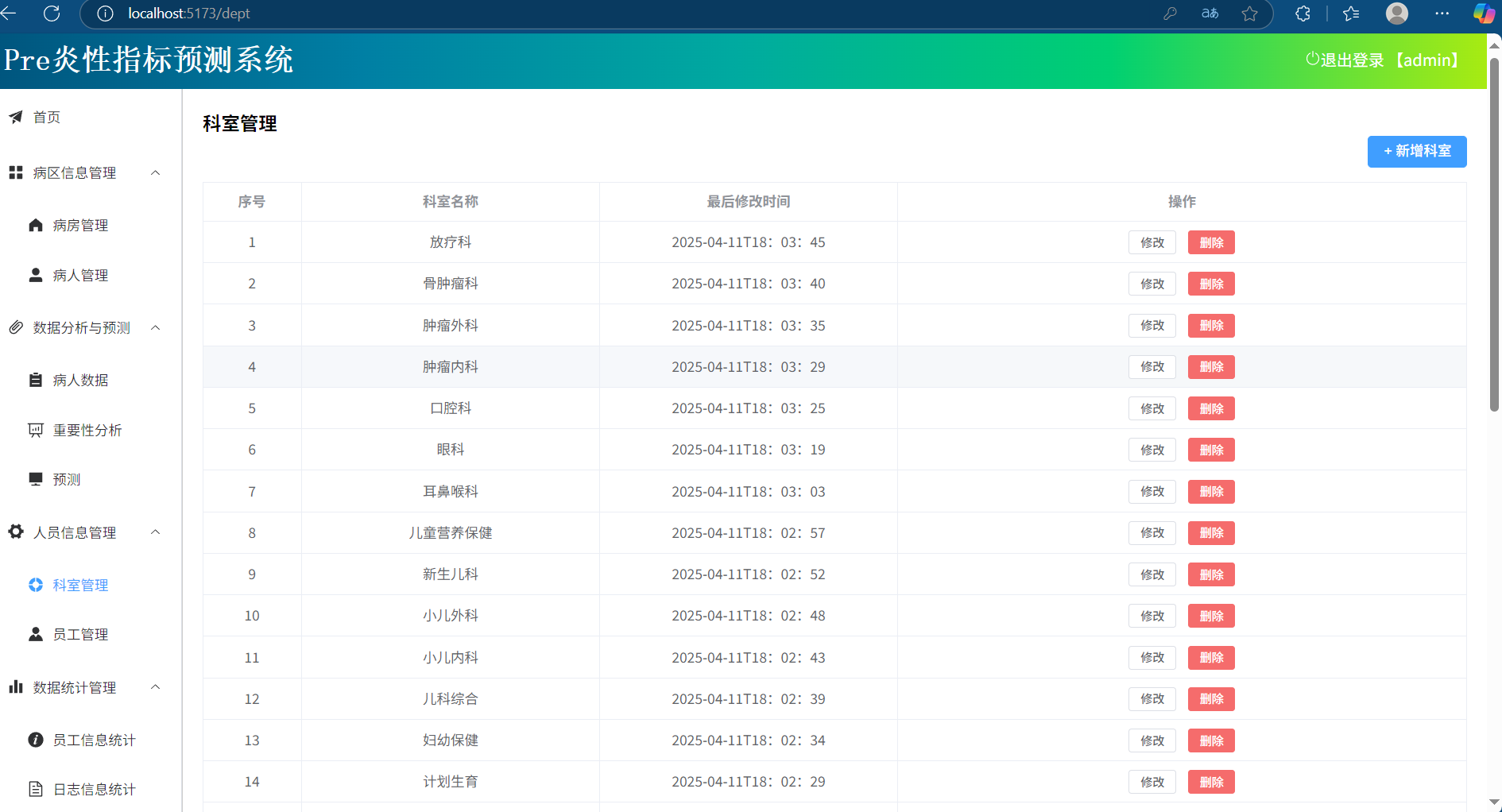Click 删除 for the 口腔科 row
The height and width of the screenshot is (812, 1502).
1210,409
